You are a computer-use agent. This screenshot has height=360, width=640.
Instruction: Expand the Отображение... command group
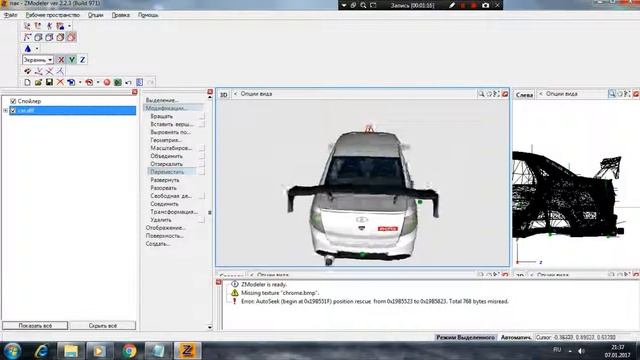point(166,228)
